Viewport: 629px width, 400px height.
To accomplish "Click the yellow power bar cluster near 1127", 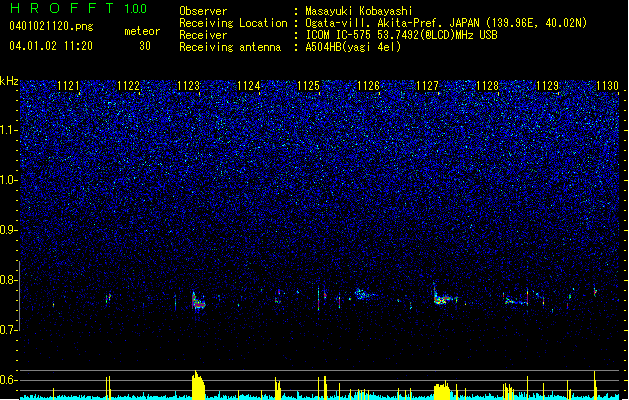I will [x=442, y=390].
